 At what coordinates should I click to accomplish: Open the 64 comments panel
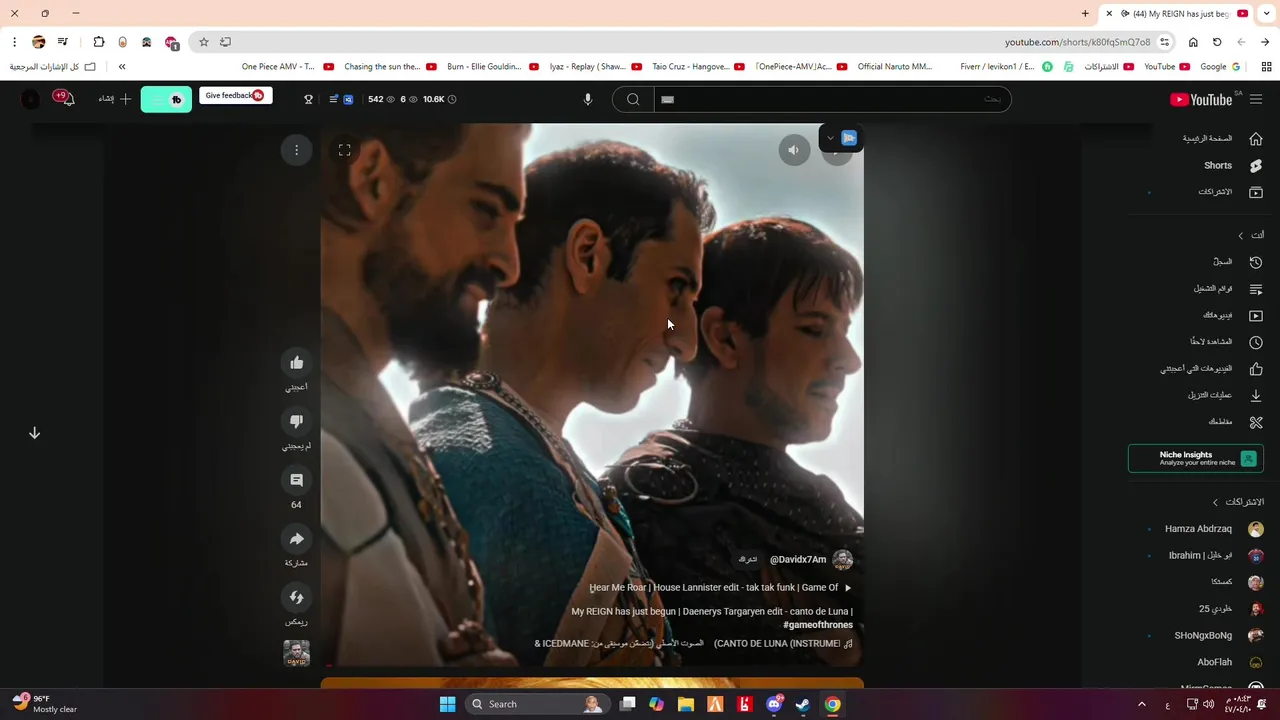tap(296, 480)
